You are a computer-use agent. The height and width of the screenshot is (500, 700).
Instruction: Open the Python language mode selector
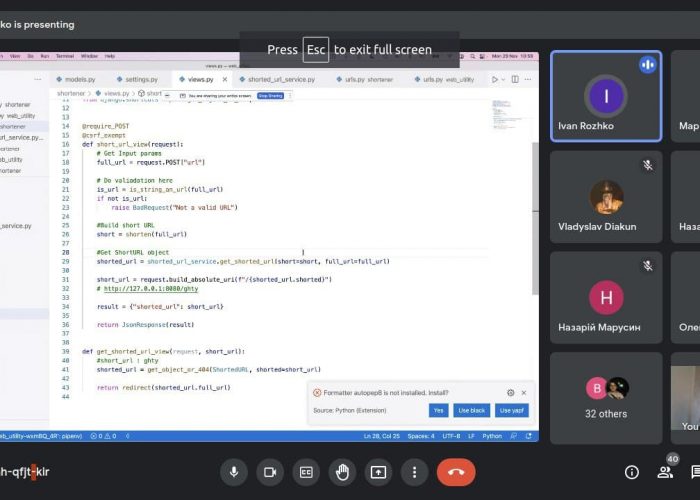coord(492,436)
